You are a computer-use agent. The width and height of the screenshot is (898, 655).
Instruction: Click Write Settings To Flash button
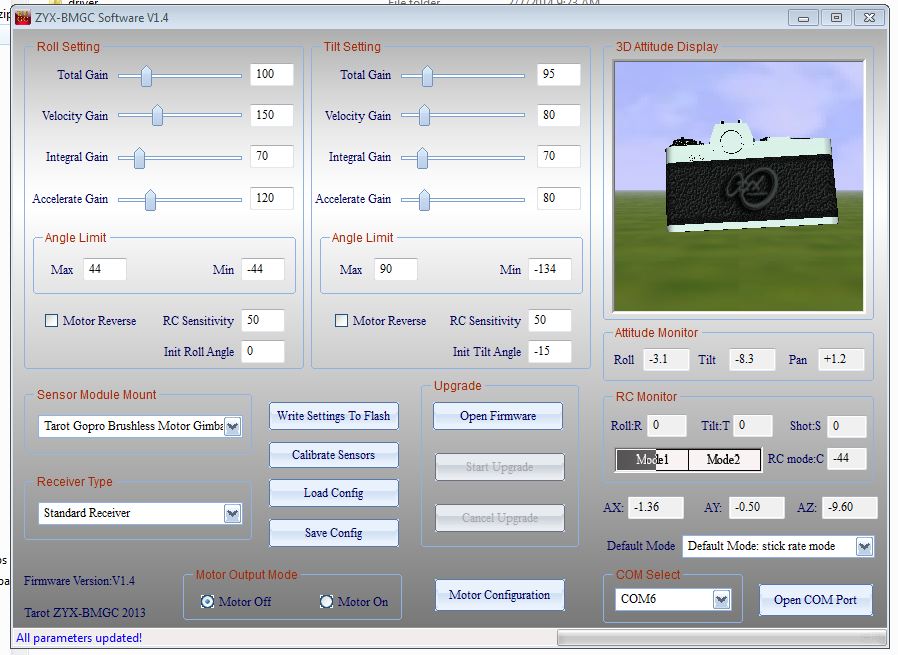334,416
